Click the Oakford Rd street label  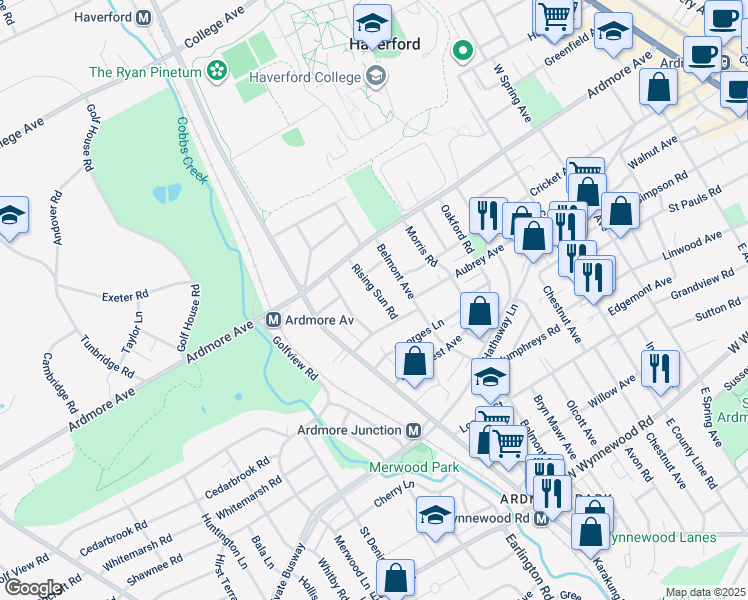pos(457,229)
